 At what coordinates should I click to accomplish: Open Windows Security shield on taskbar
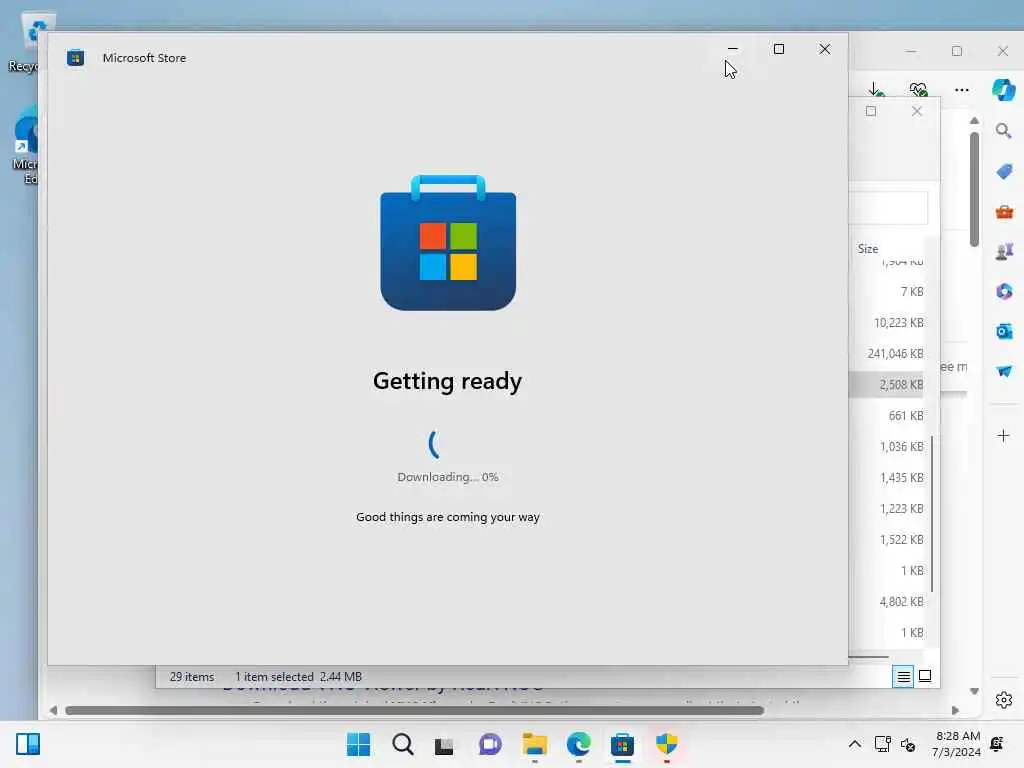[667, 744]
